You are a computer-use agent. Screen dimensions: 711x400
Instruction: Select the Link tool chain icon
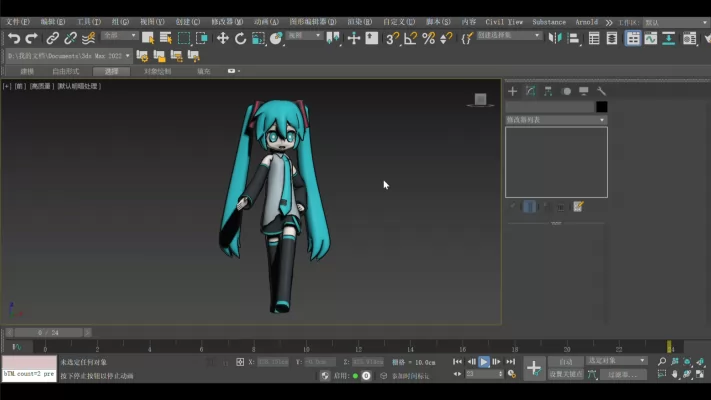(x=53, y=39)
